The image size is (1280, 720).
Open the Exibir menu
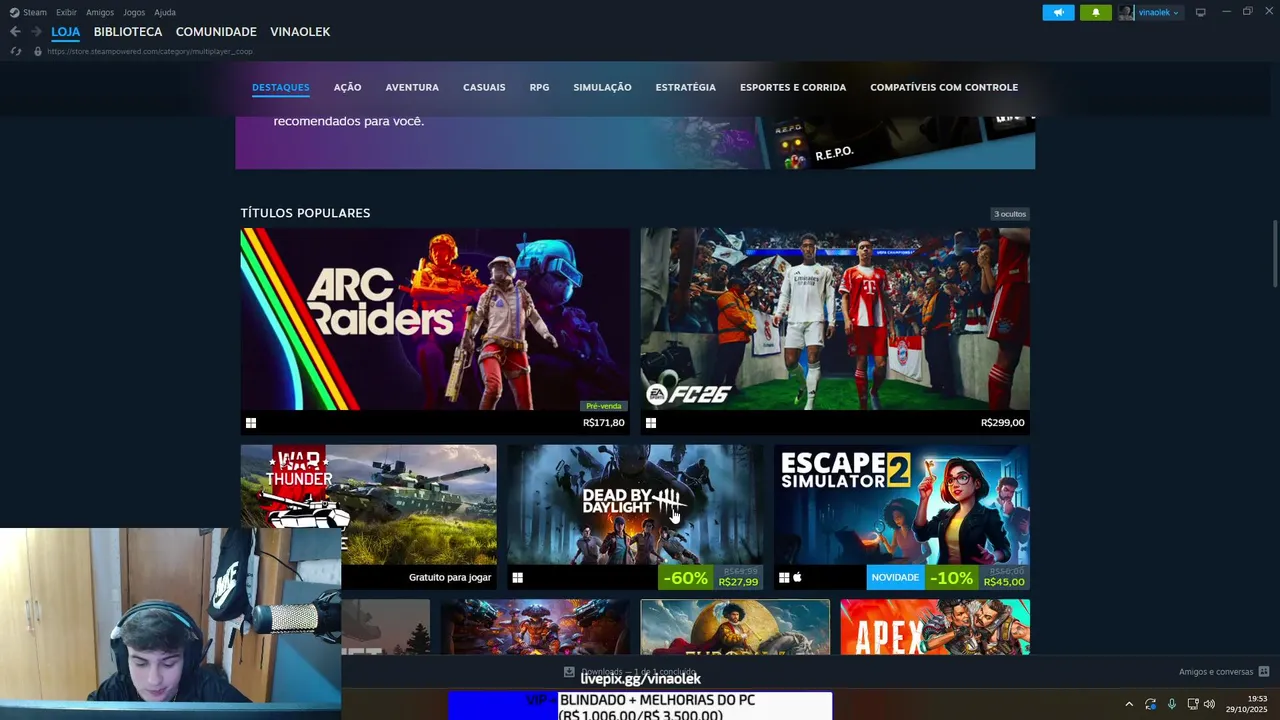(x=66, y=12)
